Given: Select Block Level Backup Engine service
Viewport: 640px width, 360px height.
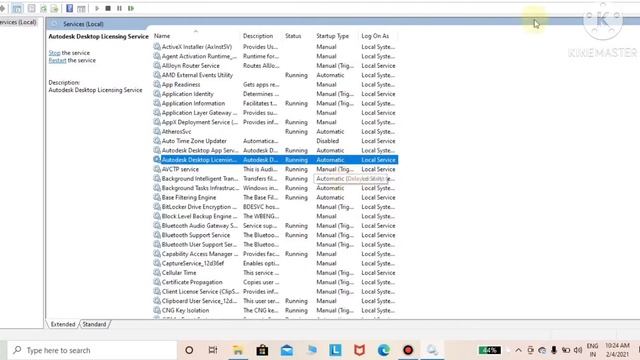Looking at the screenshot, I should [x=275, y=216].
